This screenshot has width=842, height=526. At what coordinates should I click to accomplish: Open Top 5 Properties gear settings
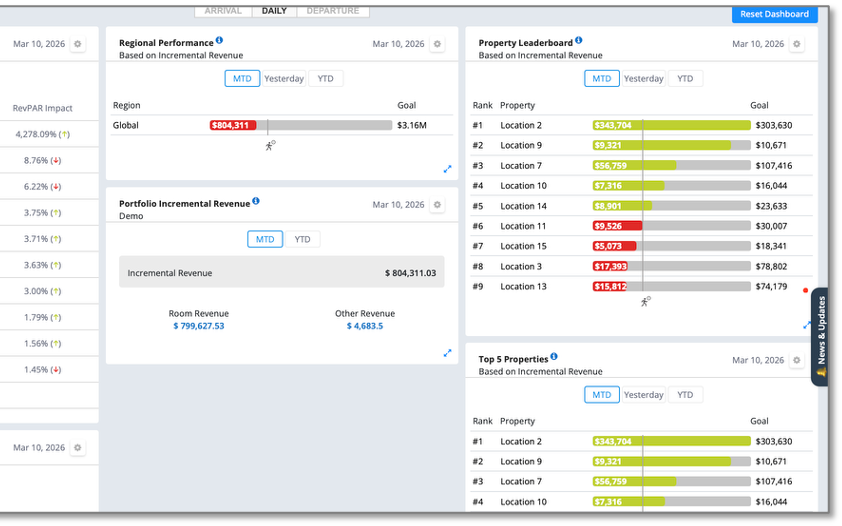(x=797, y=360)
